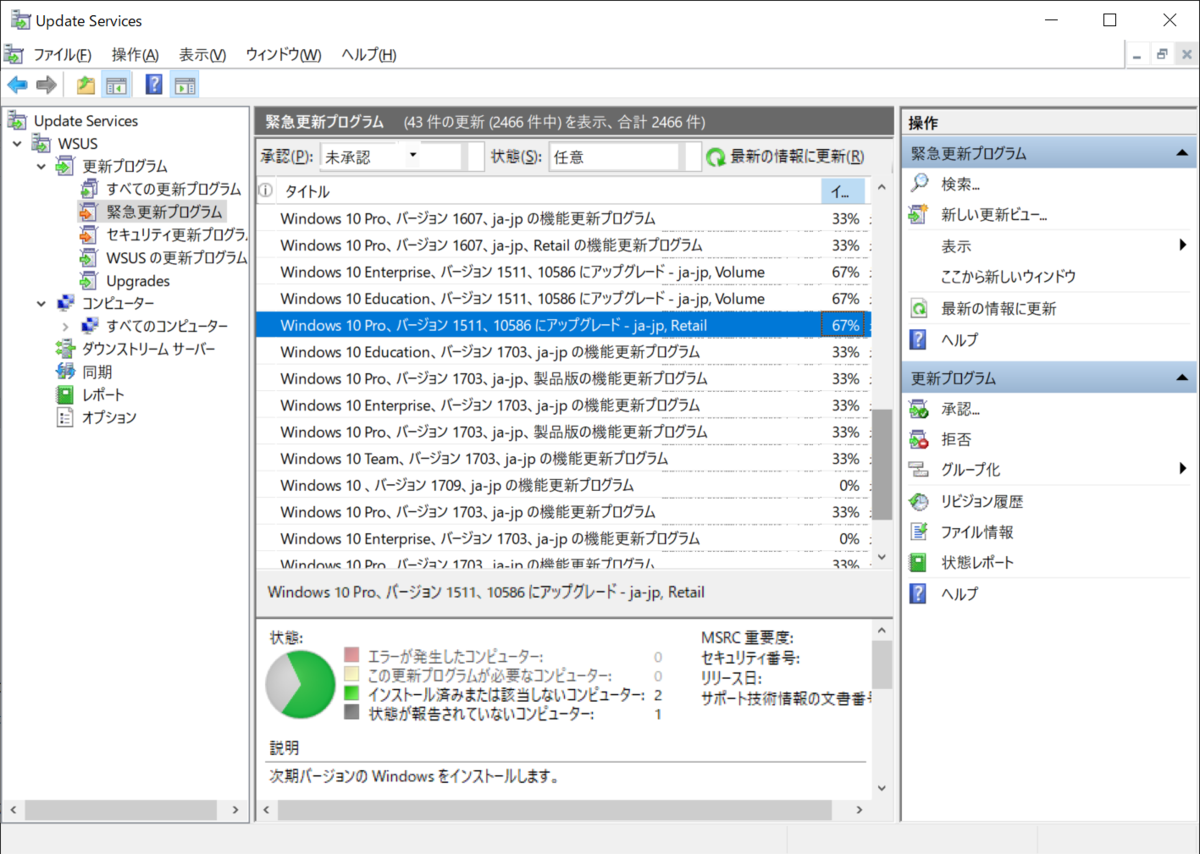
Task: Open the 表示 menu
Action: [202, 54]
